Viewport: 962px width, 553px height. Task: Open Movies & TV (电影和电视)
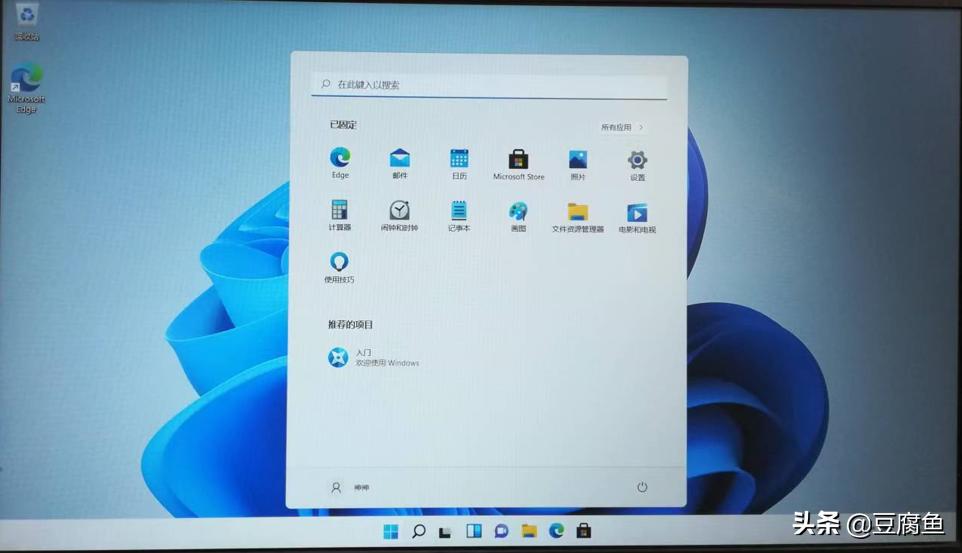pyautogui.click(x=637, y=217)
